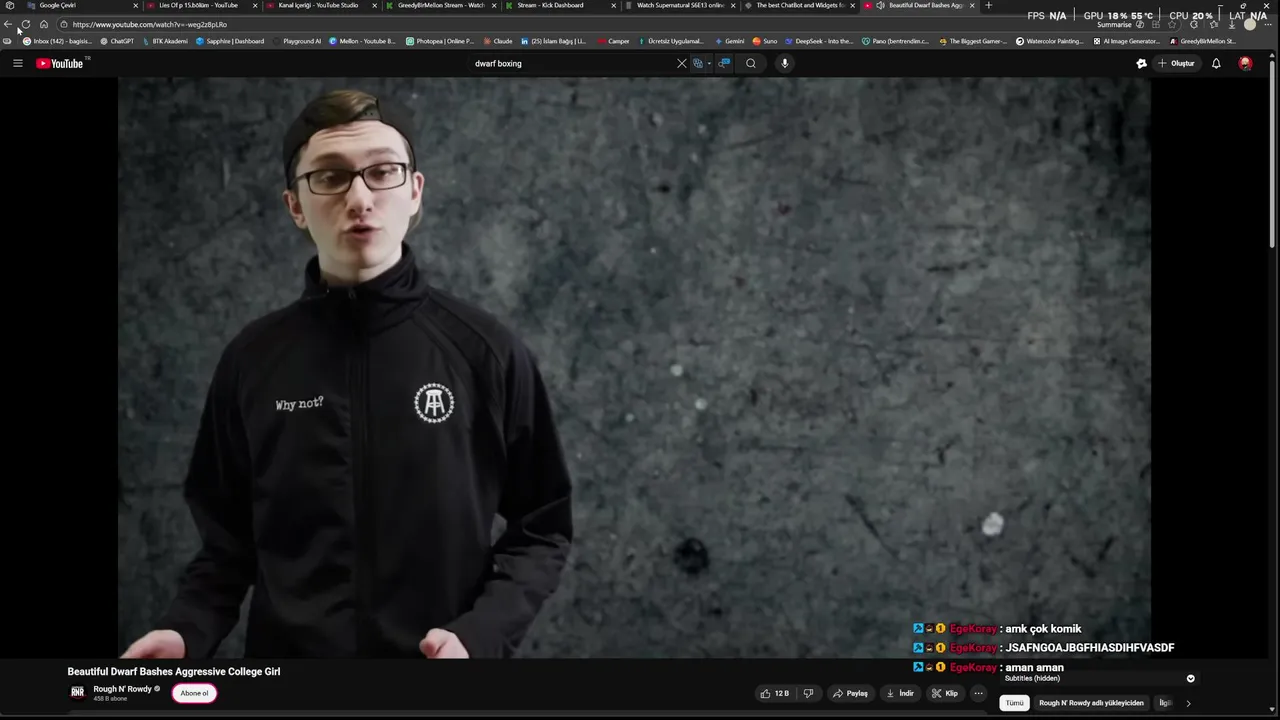This screenshot has width=1280, height=720.
Task: Submit search with magnifier button
Action: 751,63
